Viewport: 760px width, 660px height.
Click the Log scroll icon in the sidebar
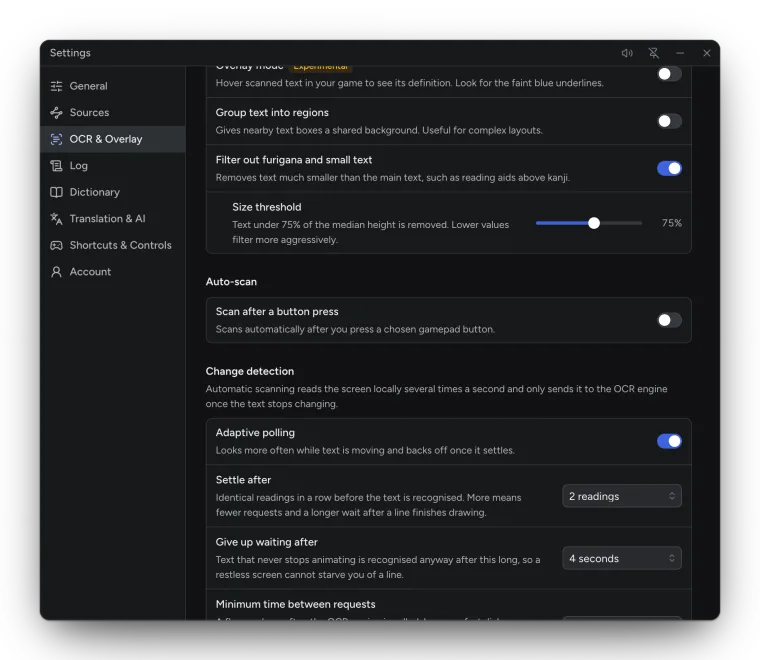pos(56,166)
